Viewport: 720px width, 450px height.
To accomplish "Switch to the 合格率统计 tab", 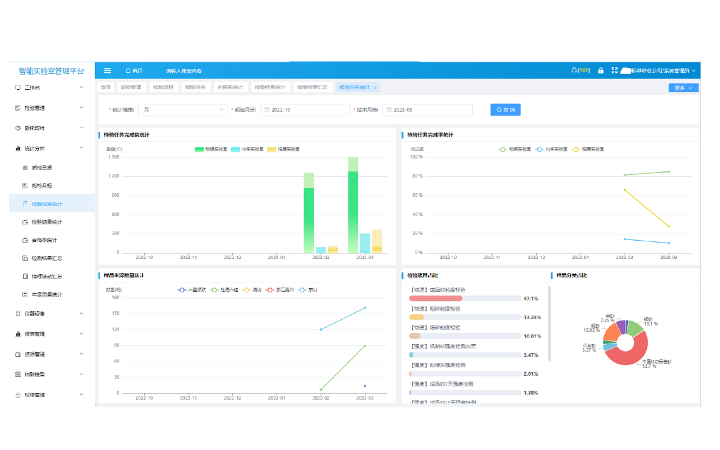I will (x=230, y=87).
